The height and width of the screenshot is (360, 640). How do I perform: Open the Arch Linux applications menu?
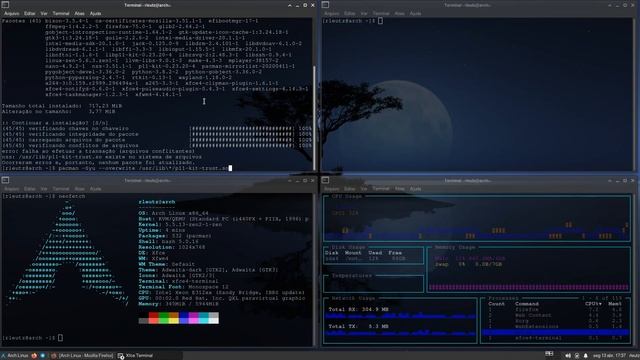(x=15, y=356)
